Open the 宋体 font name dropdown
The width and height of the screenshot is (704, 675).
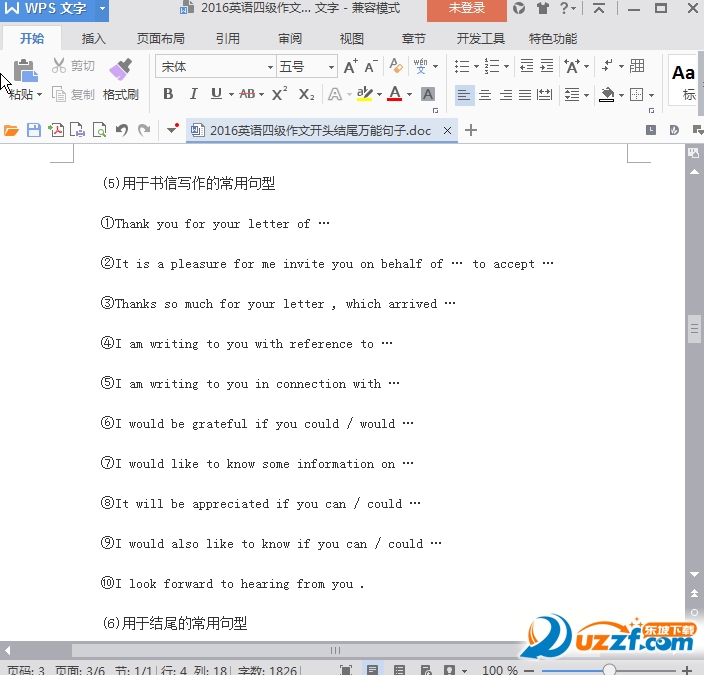[270, 67]
